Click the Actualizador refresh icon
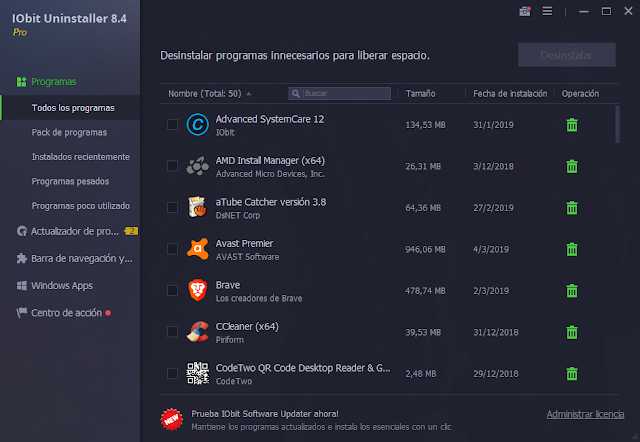 22,231
